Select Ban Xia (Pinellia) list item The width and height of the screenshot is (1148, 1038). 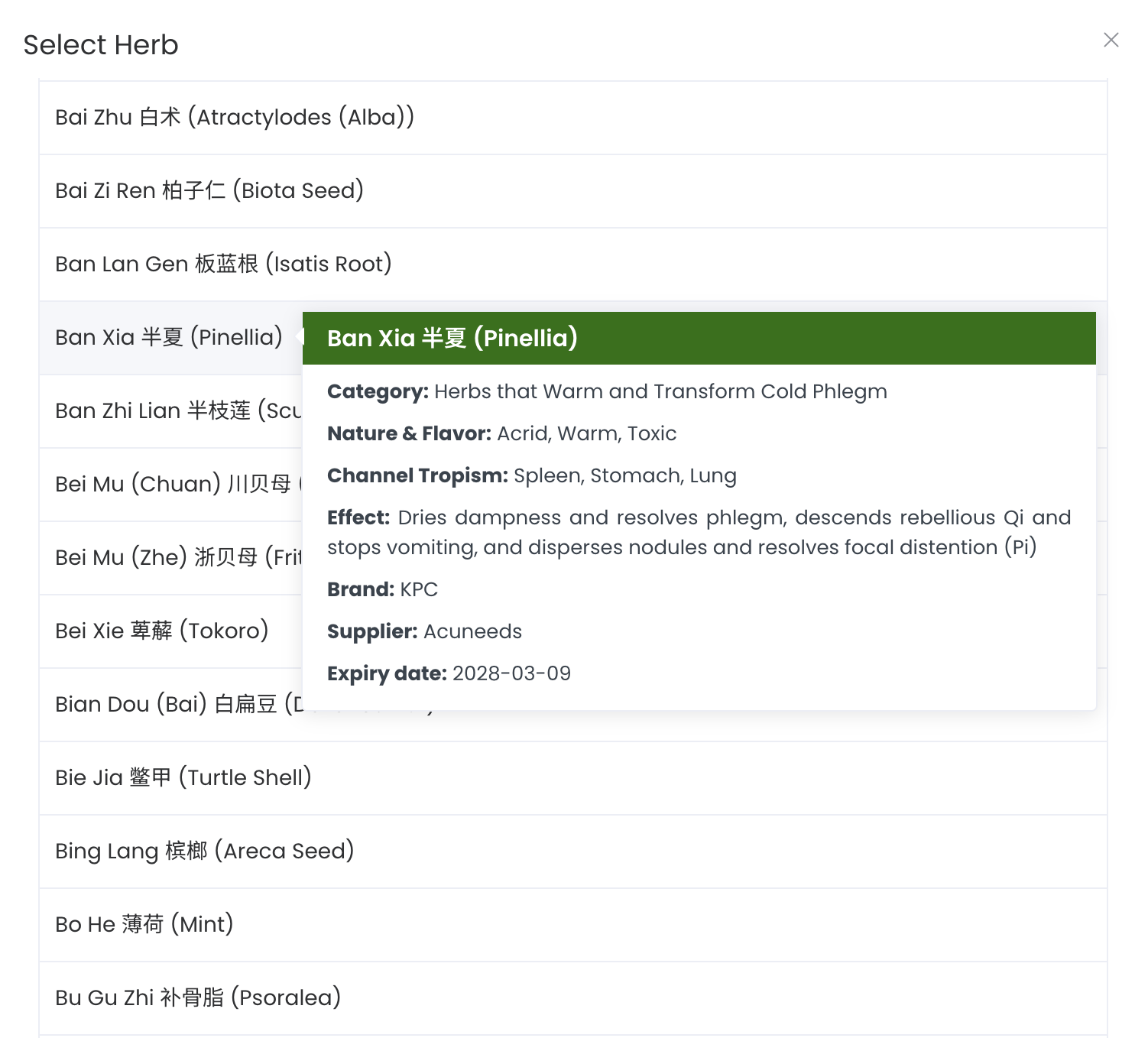point(169,338)
